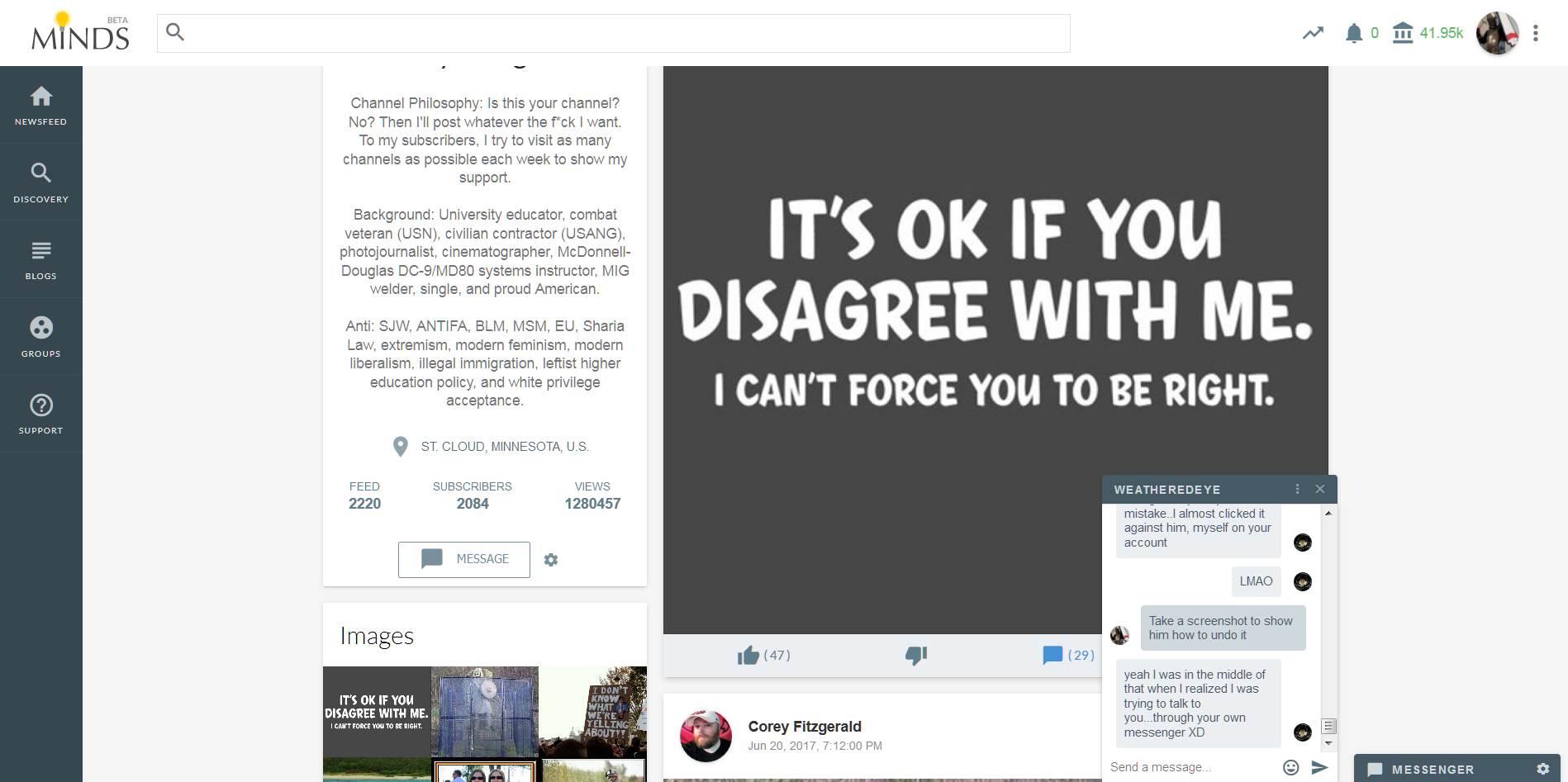Open Groups in sidebar
The width and height of the screenshot is (1568, 782).
(x=41, y=336)
